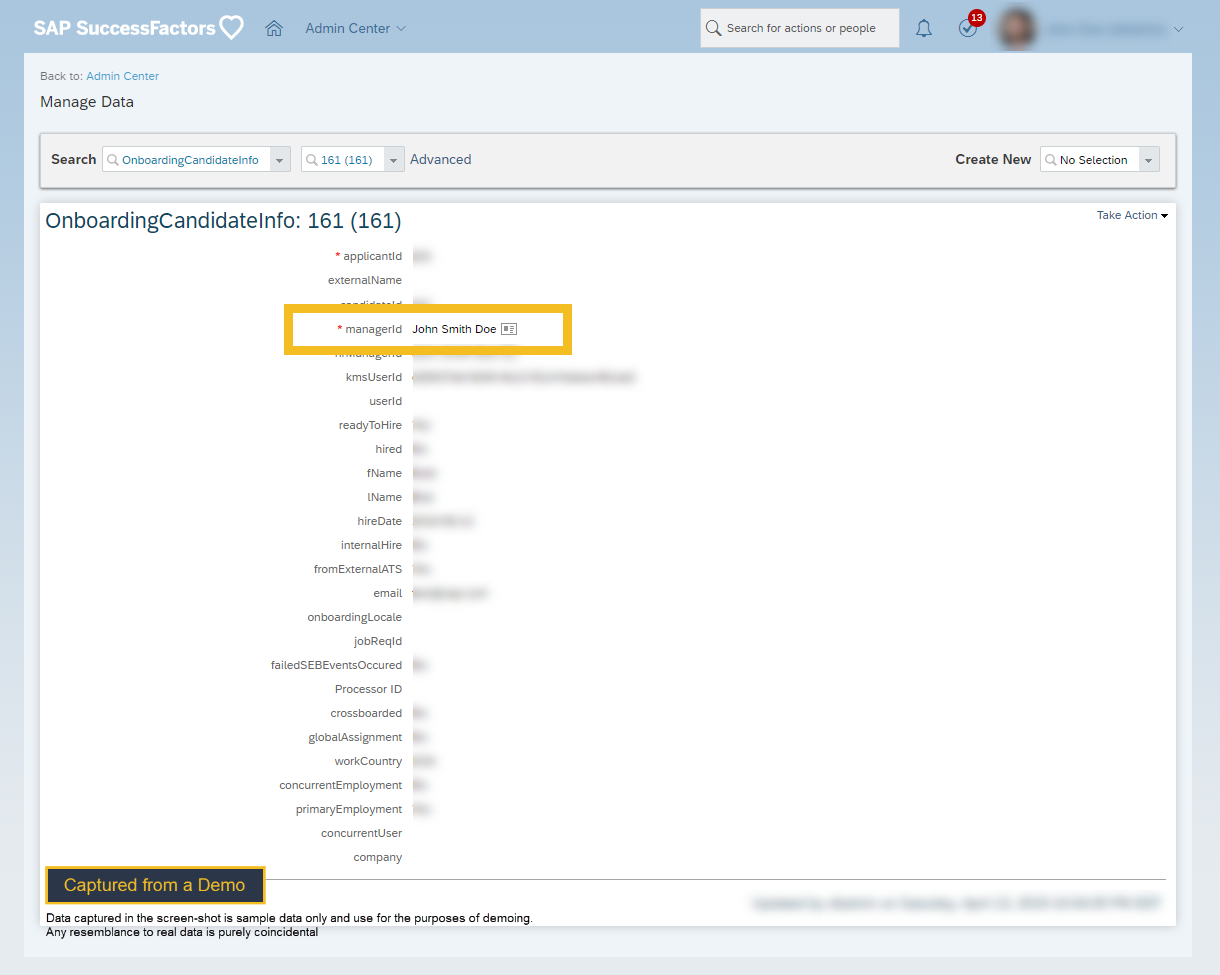
Task: Click the globalAssignment field label
Action: (x=355, y=737)
